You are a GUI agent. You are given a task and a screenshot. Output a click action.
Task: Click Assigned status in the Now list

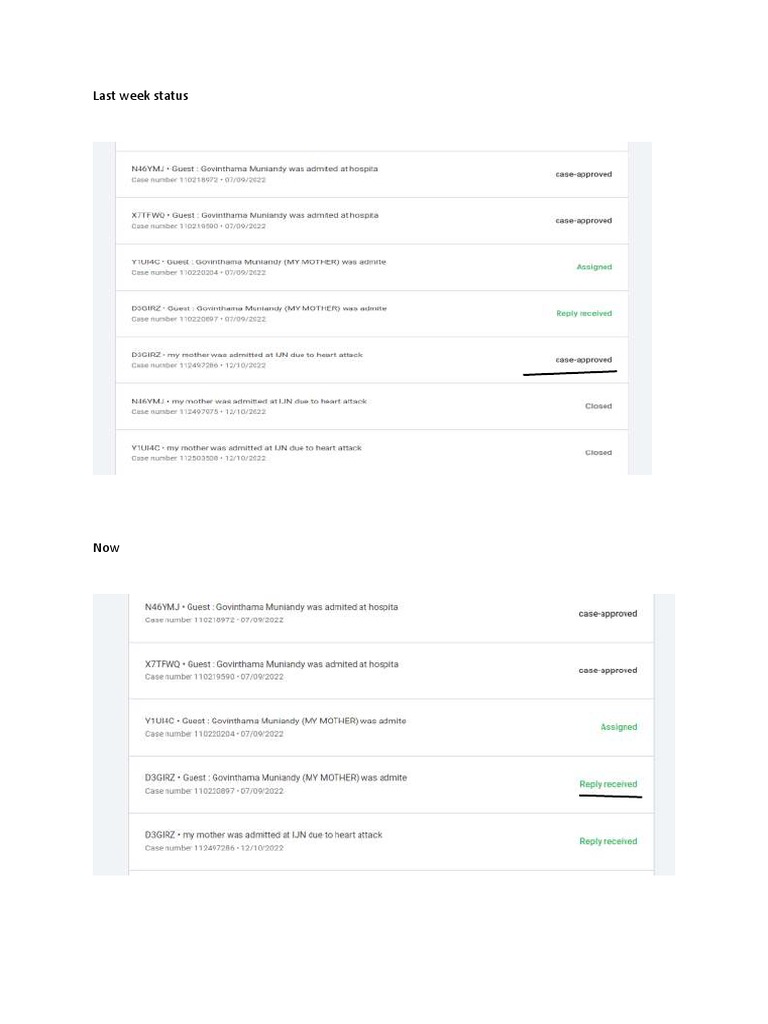pos(618,727)
